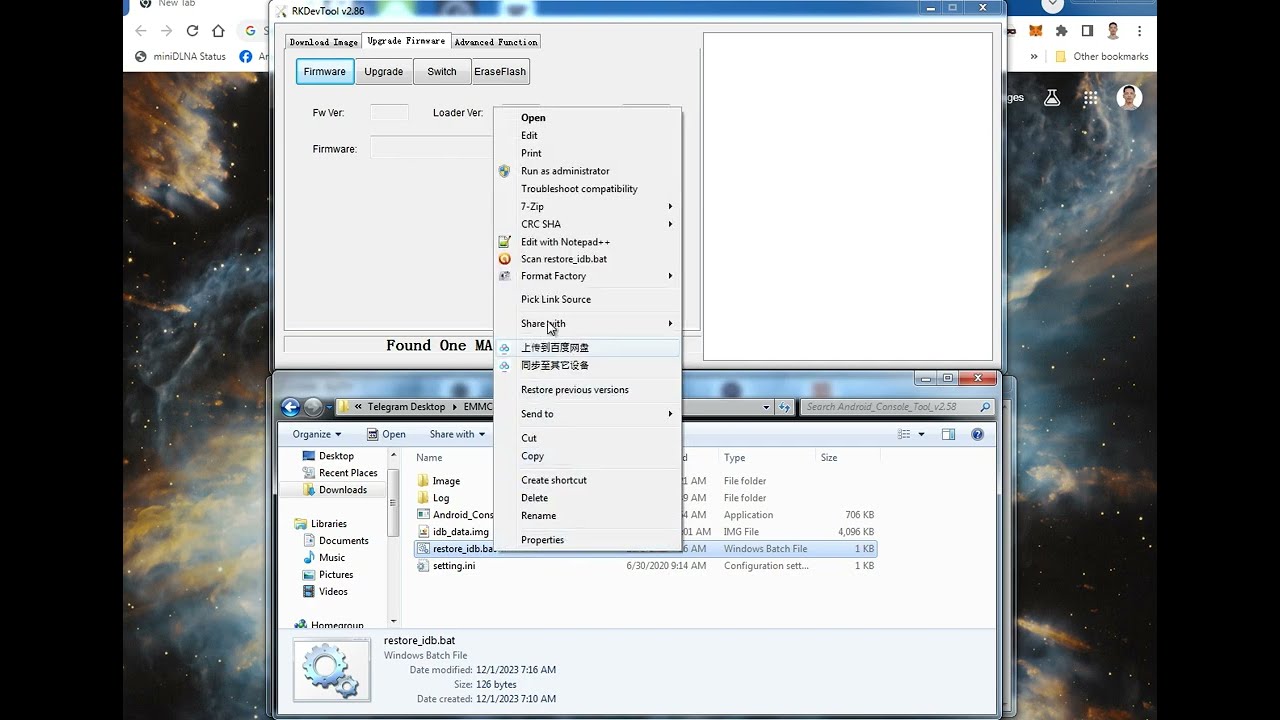Switch to the Advanced Function tab
The height and width of the screenshot is (720, 1280).
pyautogui.click(x=496, y=42)
